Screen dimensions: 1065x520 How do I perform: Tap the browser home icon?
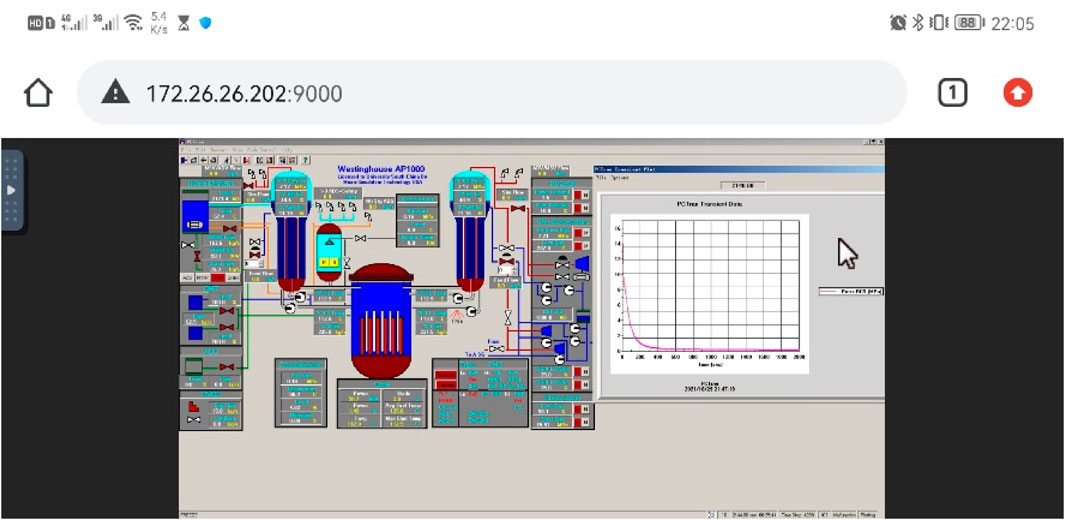[38, 92]
